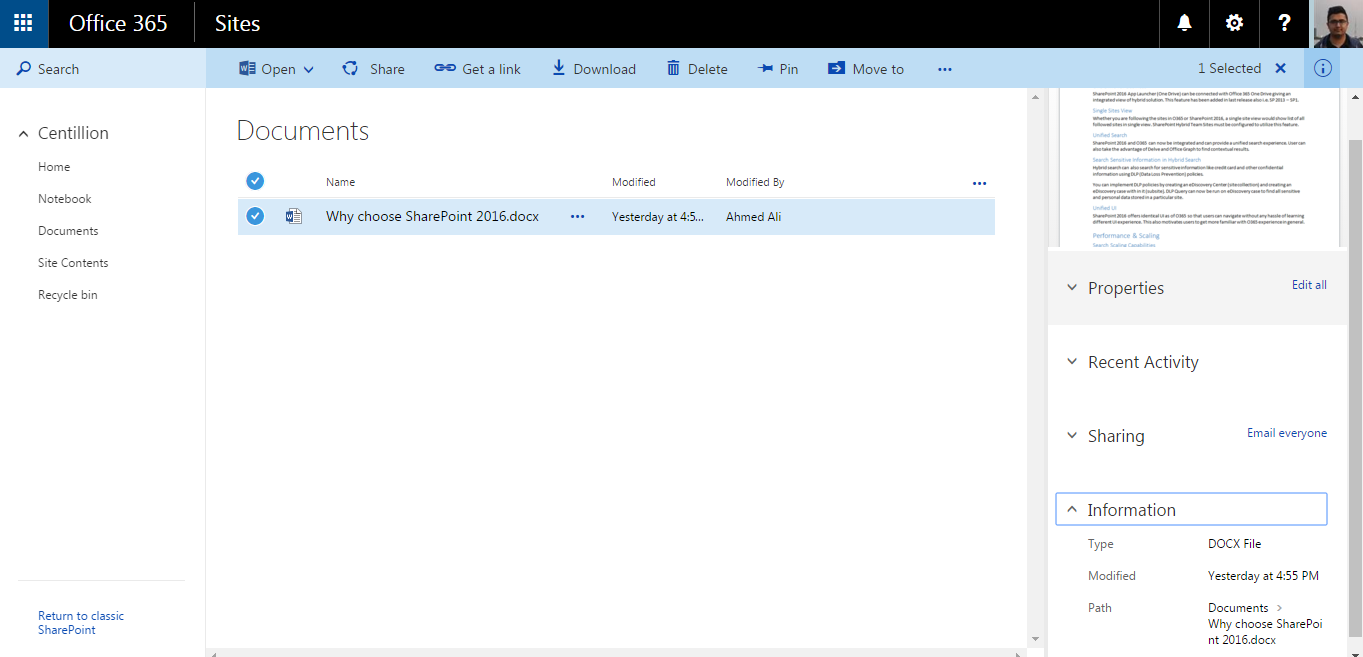Open Recycle bin from left navigation
Viewport: 1363px width, 657px height.
[x=68, y=295]
